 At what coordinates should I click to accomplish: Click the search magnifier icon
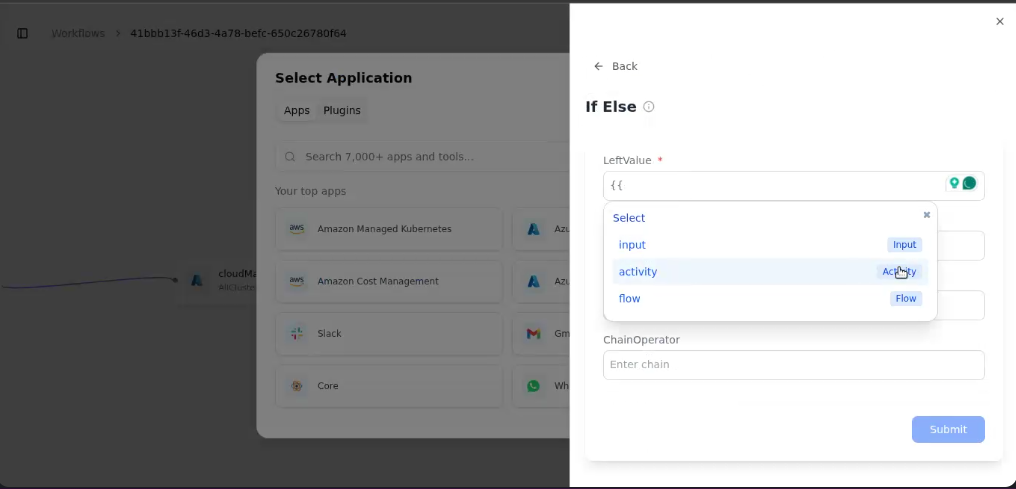[x=290, y=157]
